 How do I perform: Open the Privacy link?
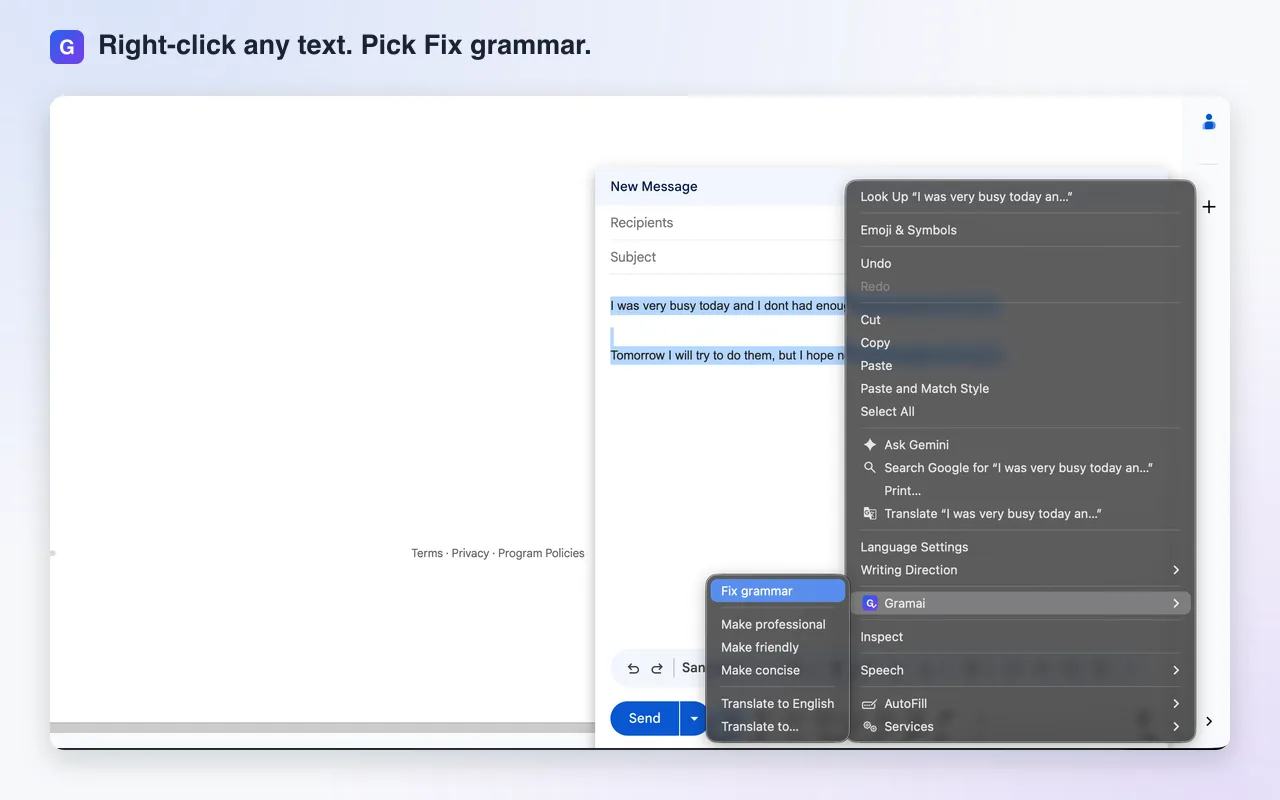[470, 553]
